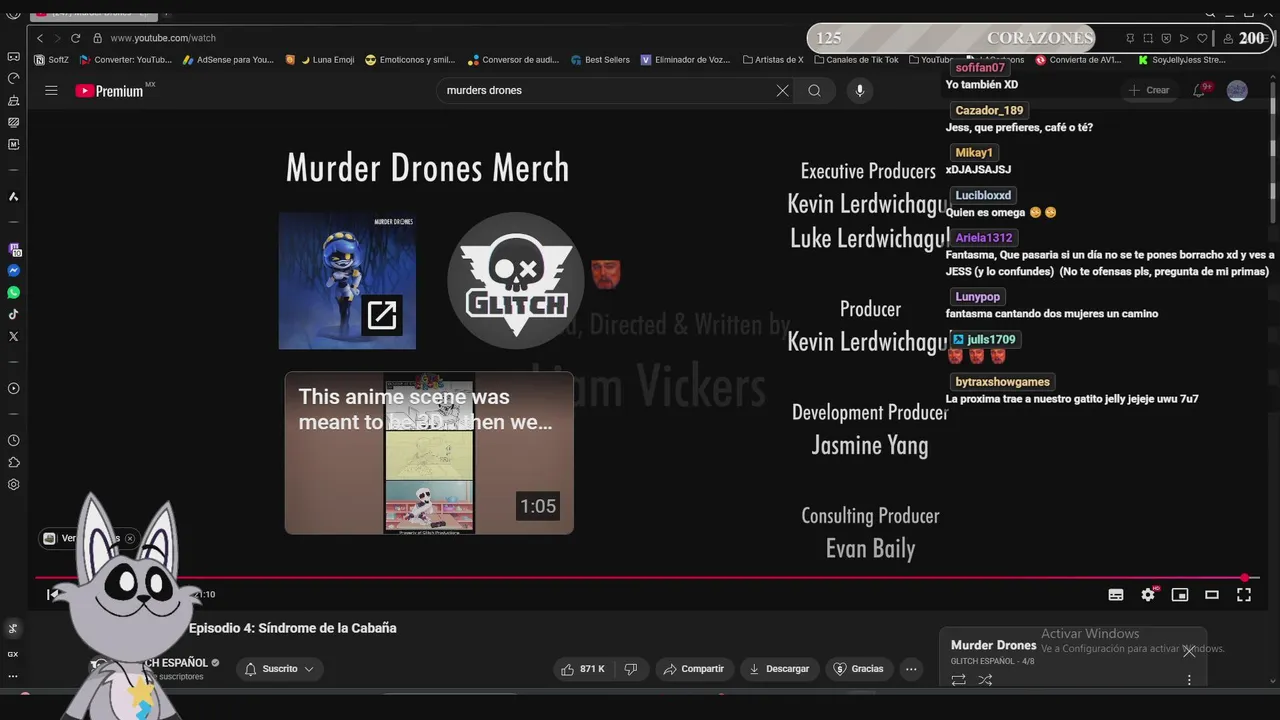
Task: Click Gracias super thanks button
Action: pos(859,669)
